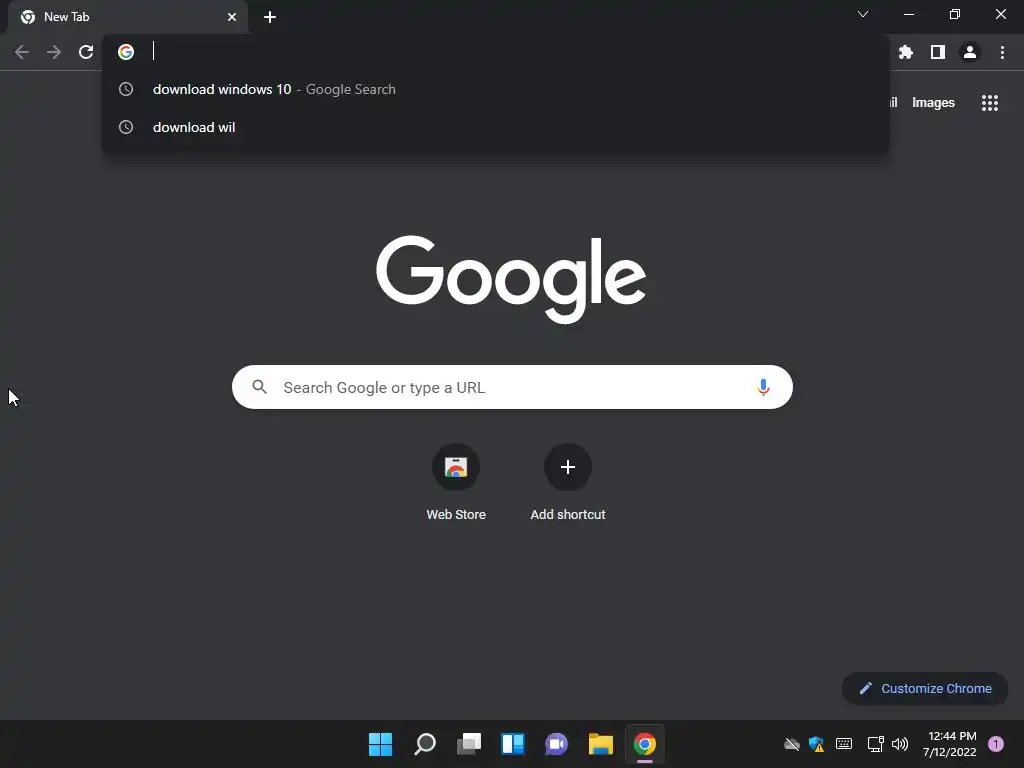Click clock icon beside 'download wil'

pyautogui.click(x=126, y=127)
